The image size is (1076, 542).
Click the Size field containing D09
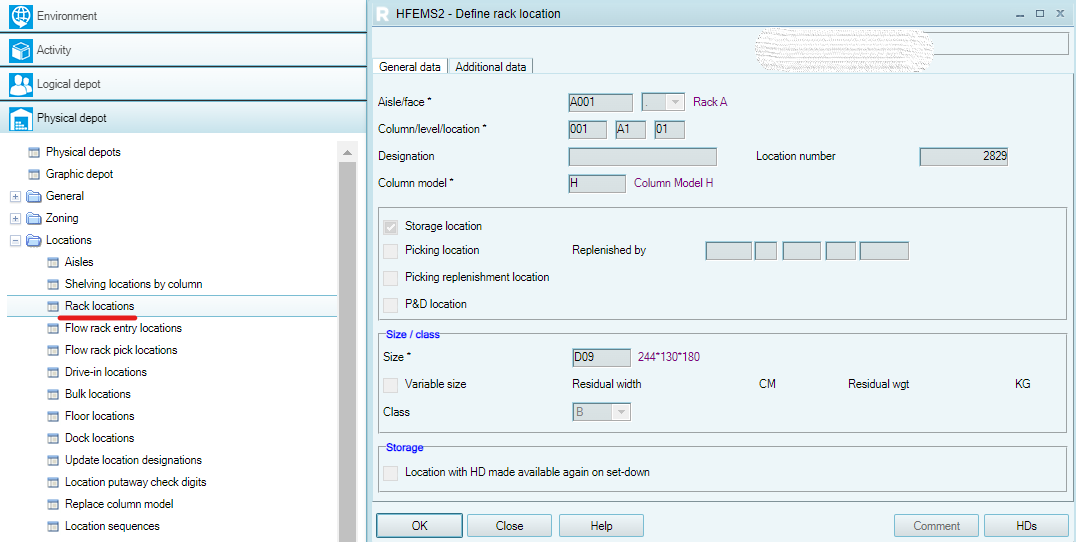[x=601, y=357]
